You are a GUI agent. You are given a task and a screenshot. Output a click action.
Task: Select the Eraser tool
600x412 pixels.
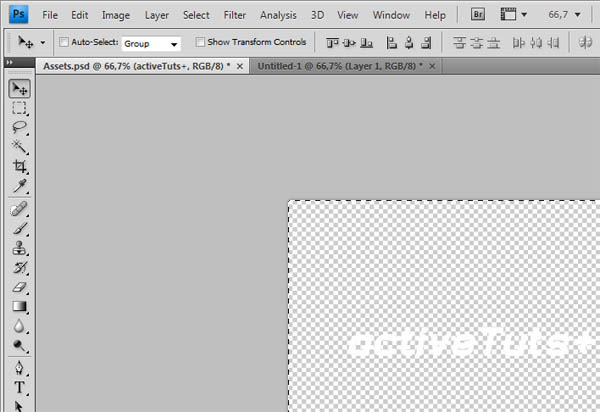click(x=19, y=287)
